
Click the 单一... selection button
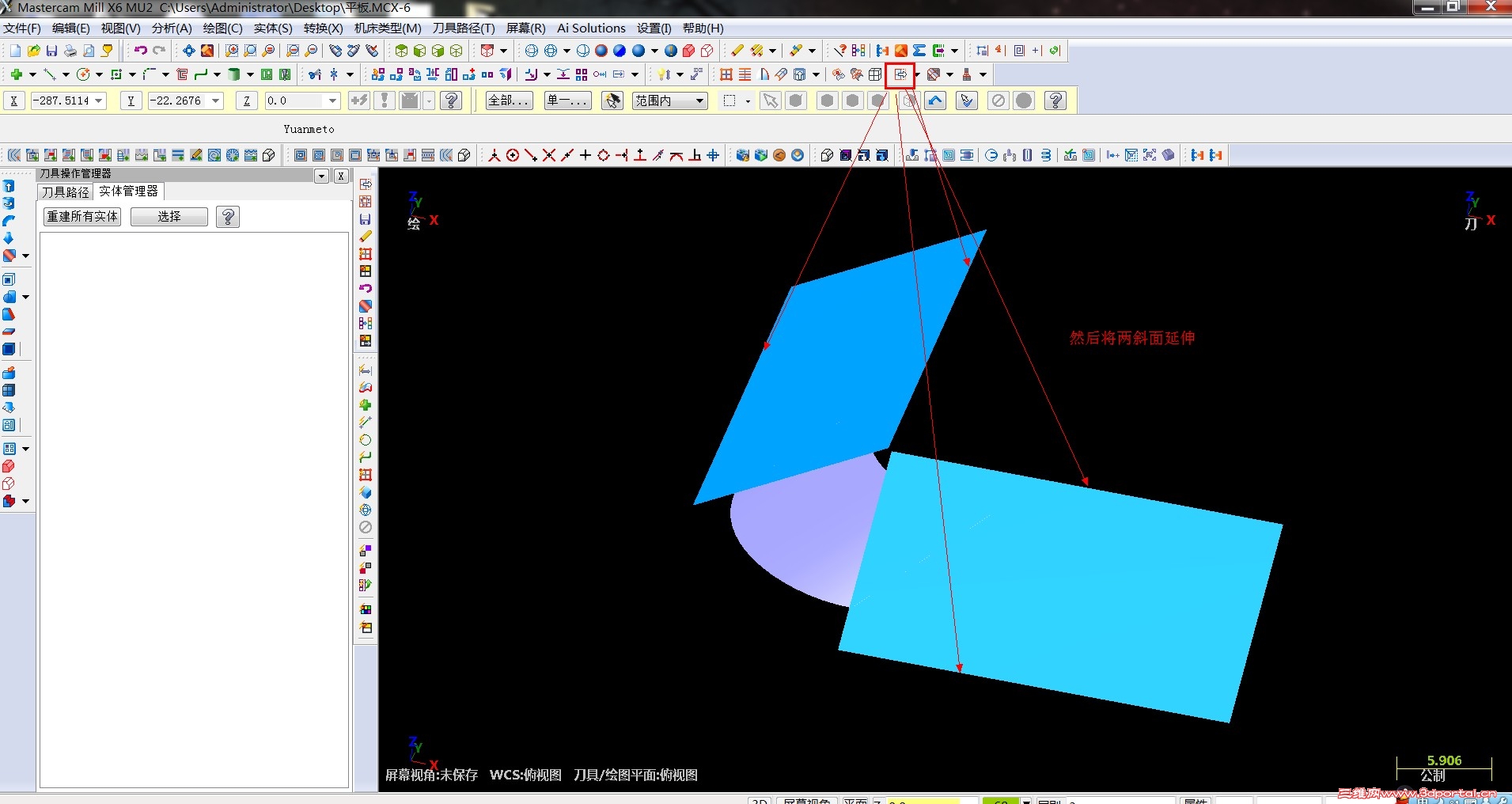click(567, 100)
